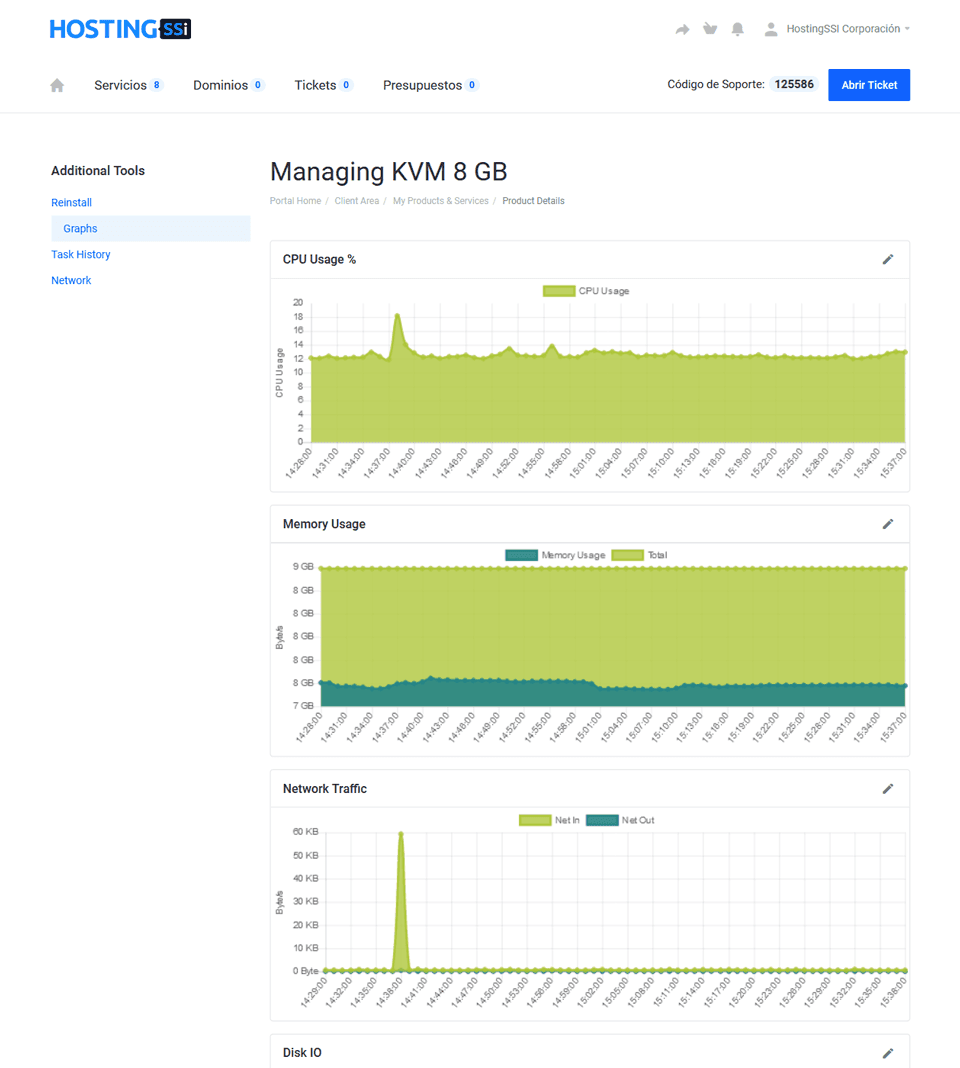The width and height of the screenshot is (960, 1068).
Task: Click the pencil icon on Memory Usage panel
Action: click(888, 523)
